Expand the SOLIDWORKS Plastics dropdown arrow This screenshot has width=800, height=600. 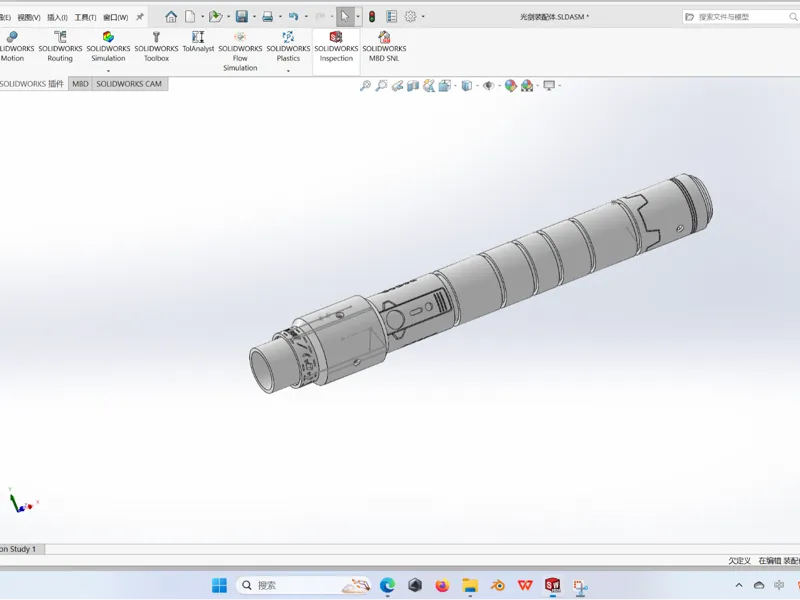288,70
